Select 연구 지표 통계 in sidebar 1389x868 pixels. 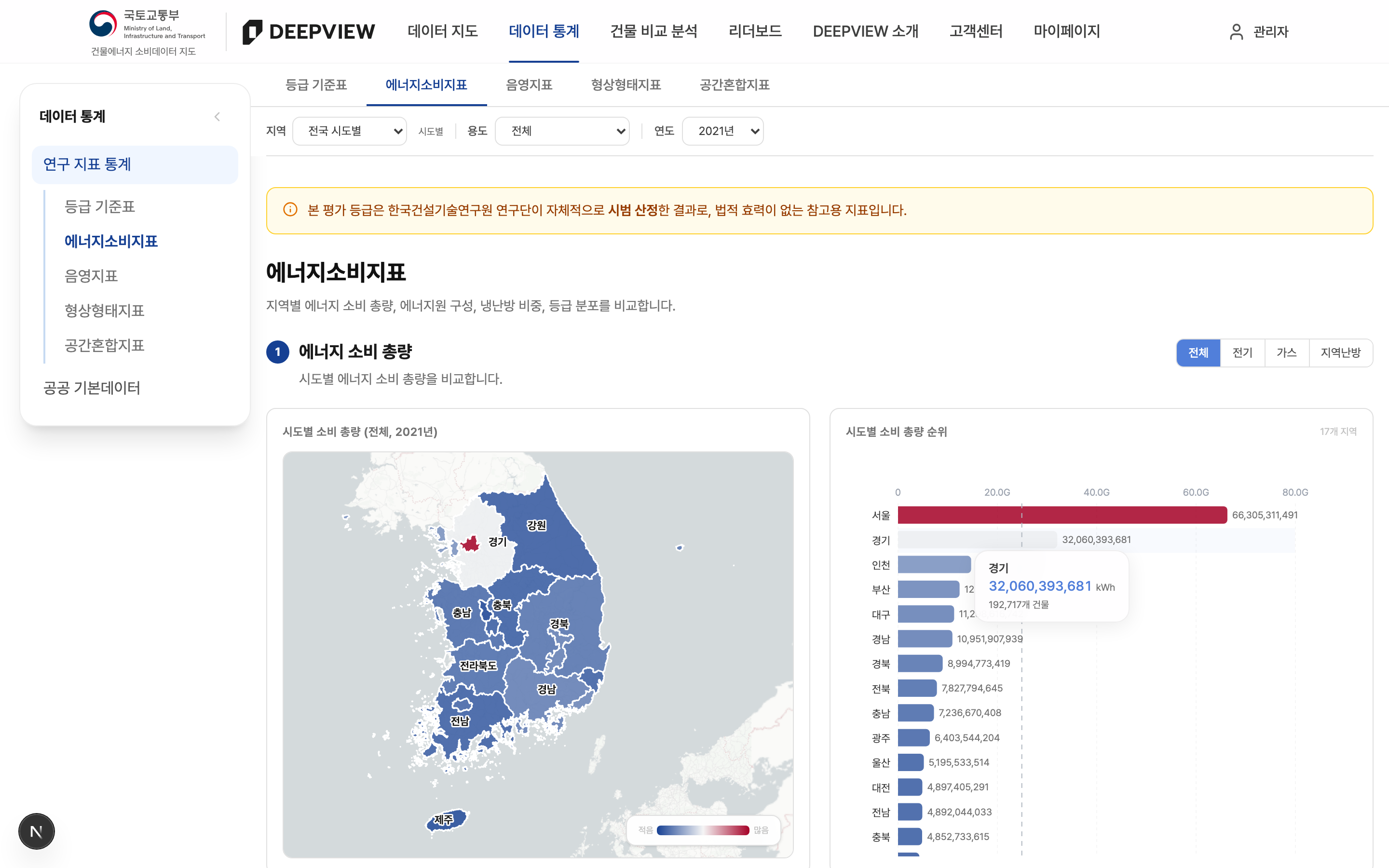(135, 165)
